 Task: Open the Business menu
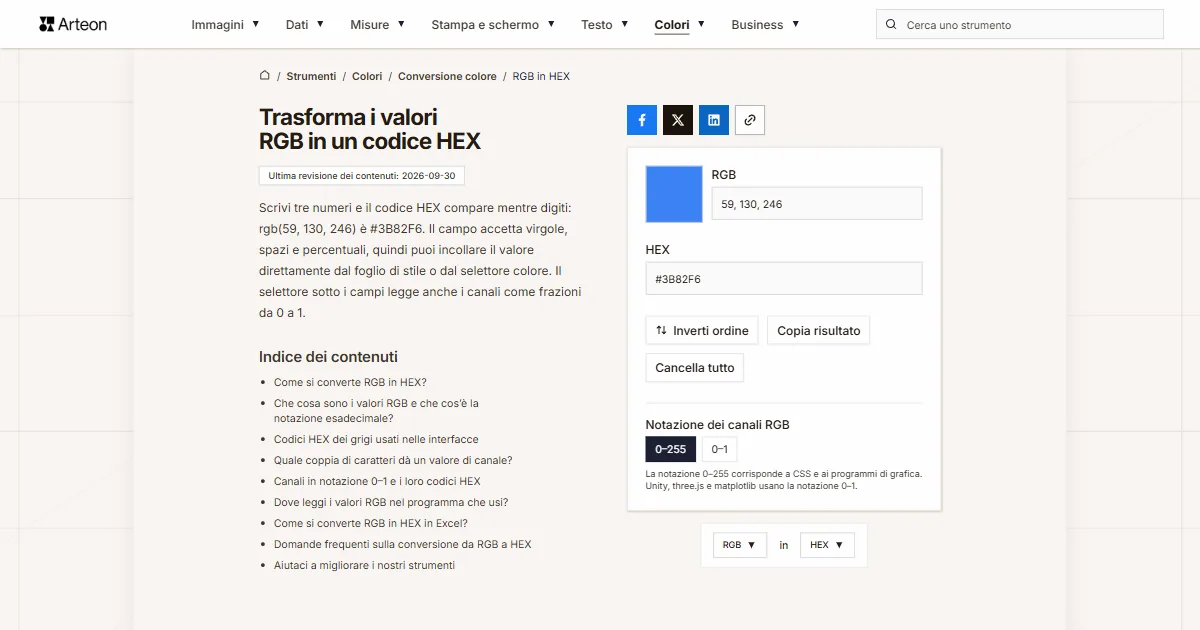coord(765,24)
